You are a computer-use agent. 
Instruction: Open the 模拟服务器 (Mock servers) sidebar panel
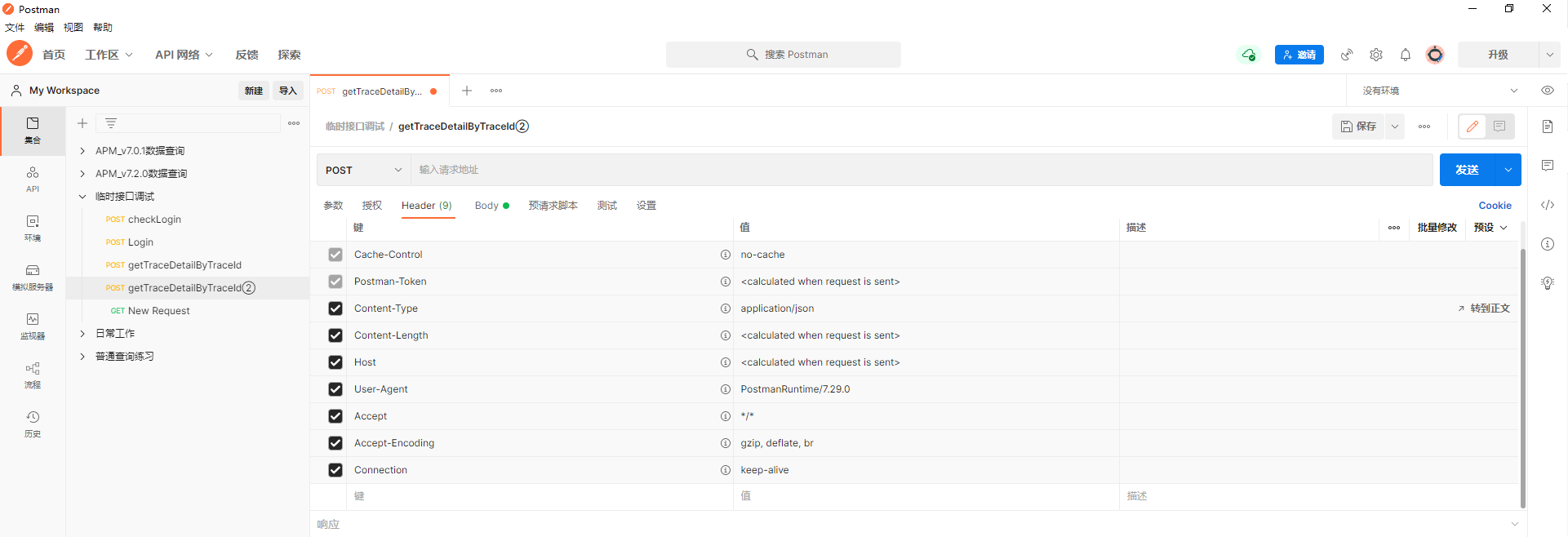[33, 277]
